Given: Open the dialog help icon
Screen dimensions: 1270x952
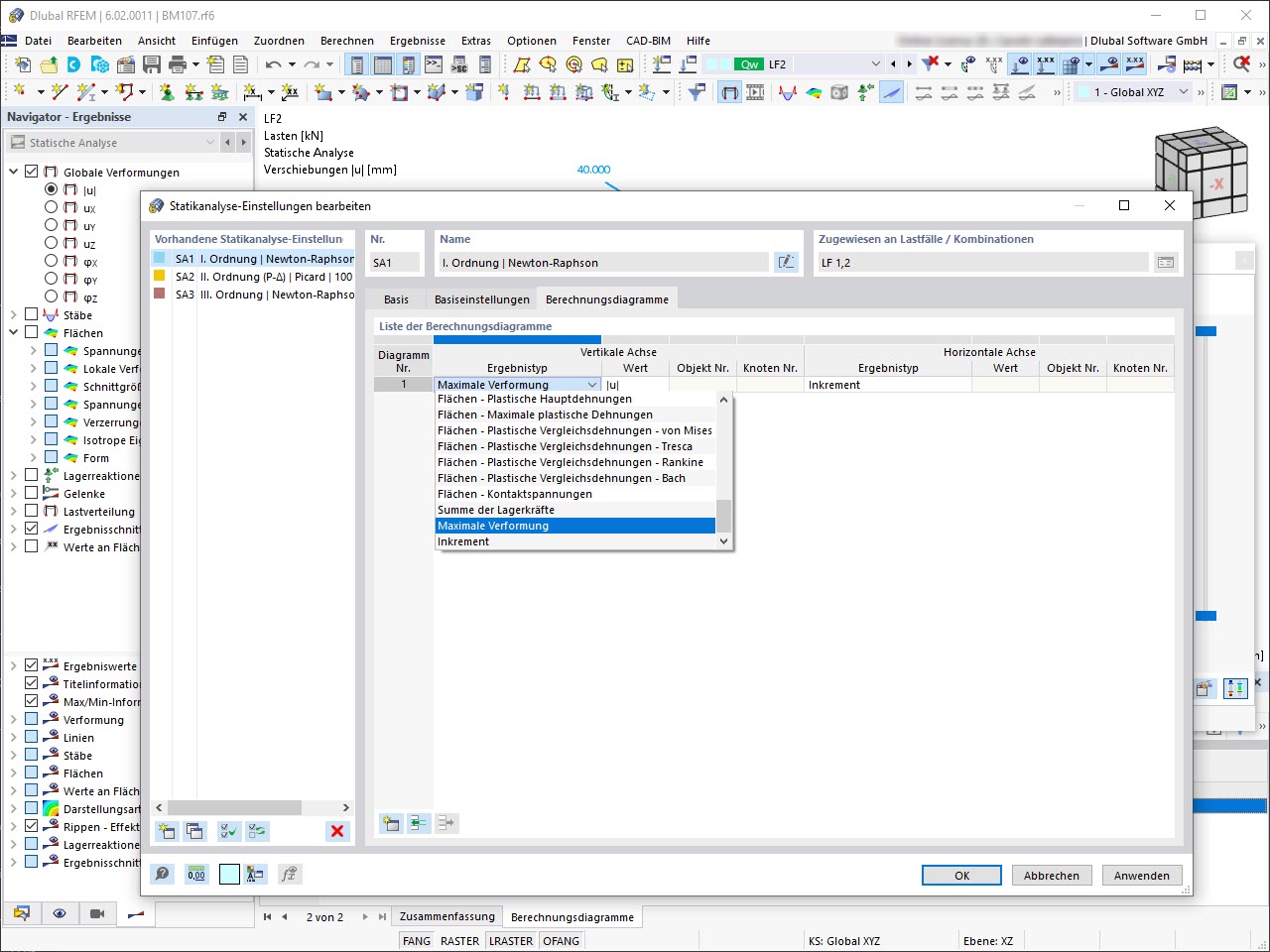Looking at the screenshot, I should tap(163, 874).
